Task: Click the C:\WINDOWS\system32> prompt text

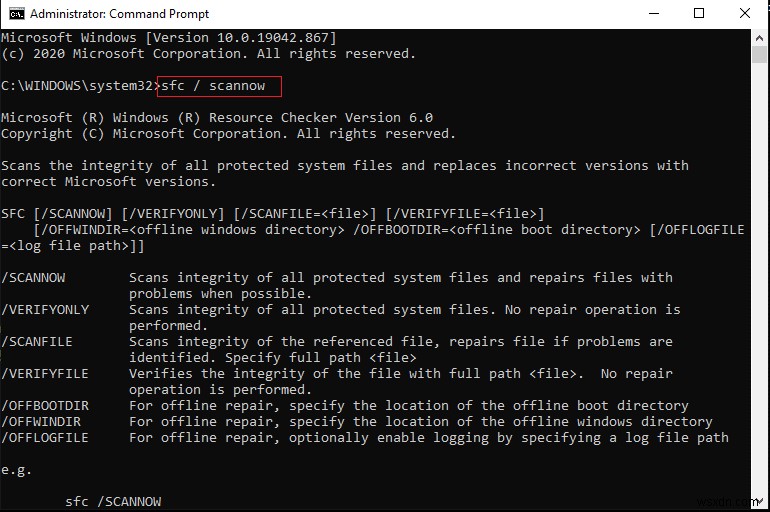Action: (x=78, y=86)
